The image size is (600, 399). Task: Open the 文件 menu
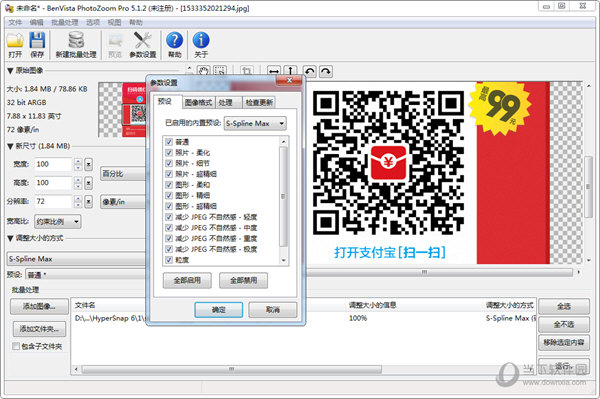[15, 23]
